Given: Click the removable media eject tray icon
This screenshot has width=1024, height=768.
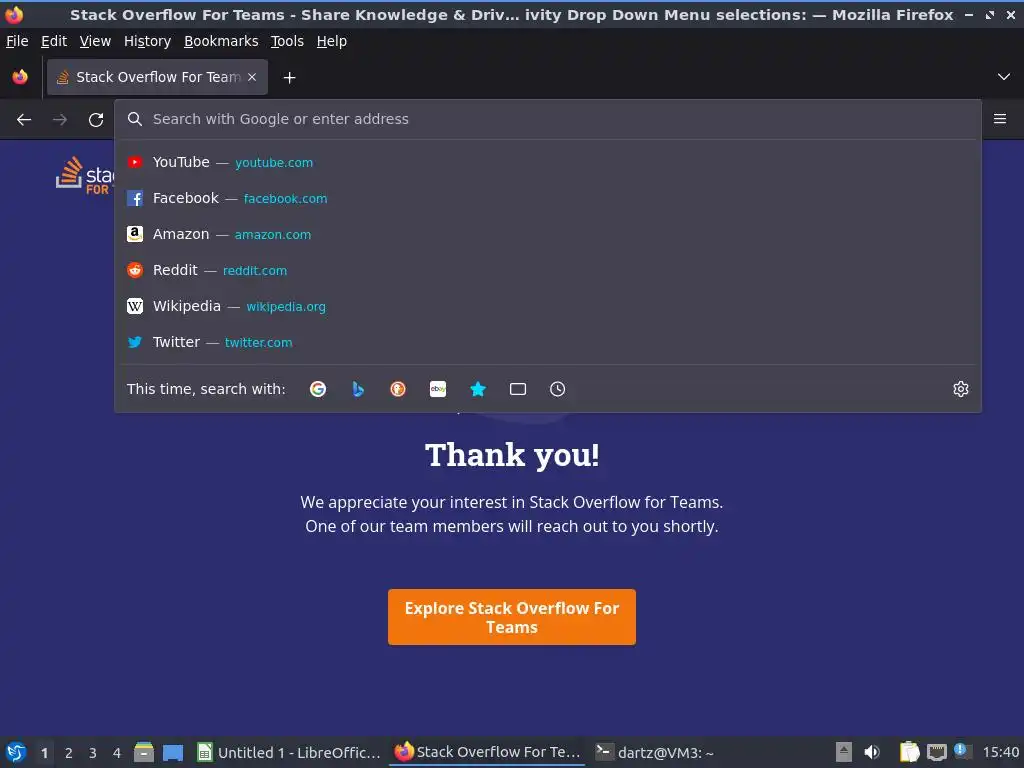Looking at the screenshot, I should 844,752.
